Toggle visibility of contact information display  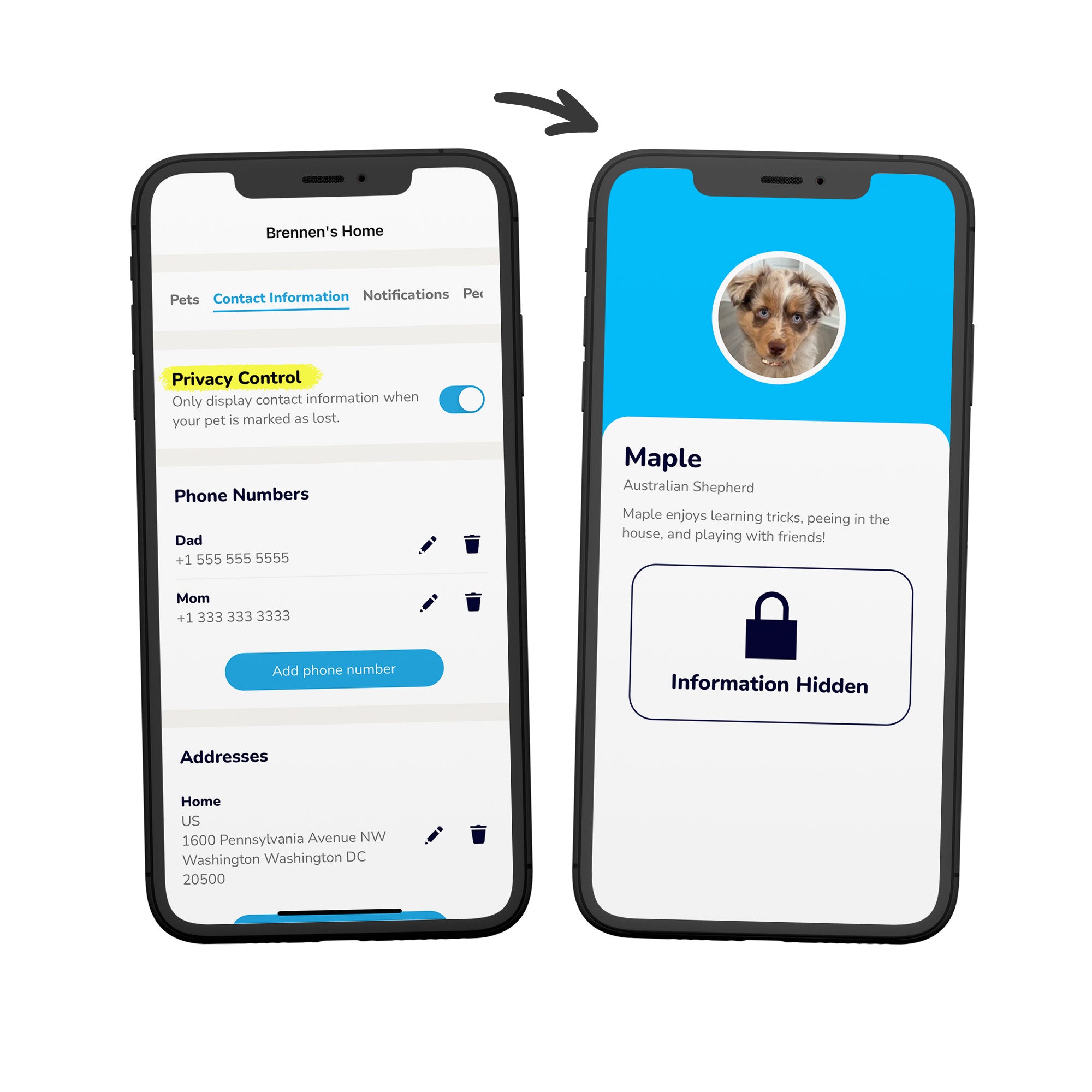tap(460, 397)
